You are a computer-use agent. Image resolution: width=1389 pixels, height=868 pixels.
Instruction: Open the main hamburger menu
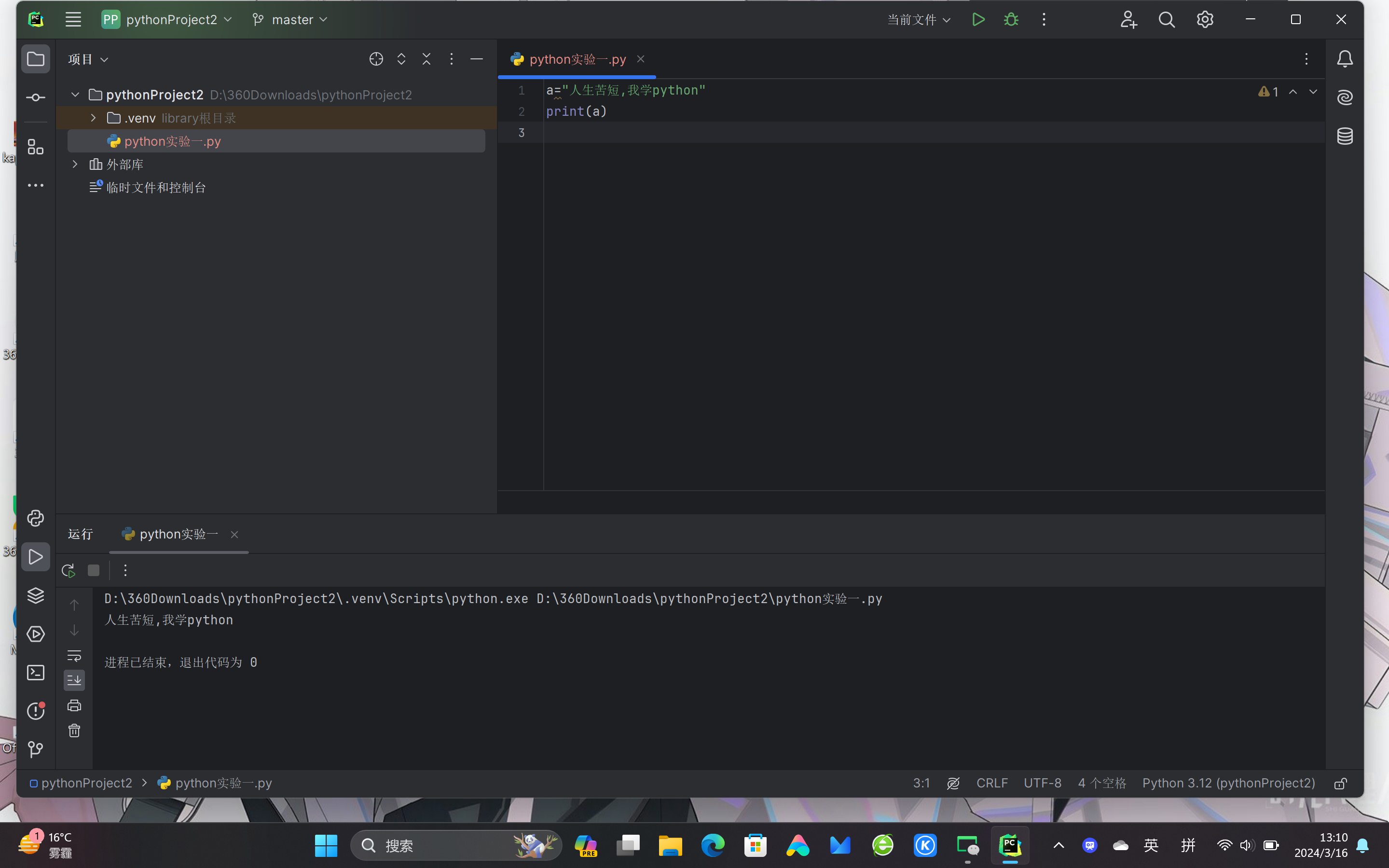click(x=73, y=19)
